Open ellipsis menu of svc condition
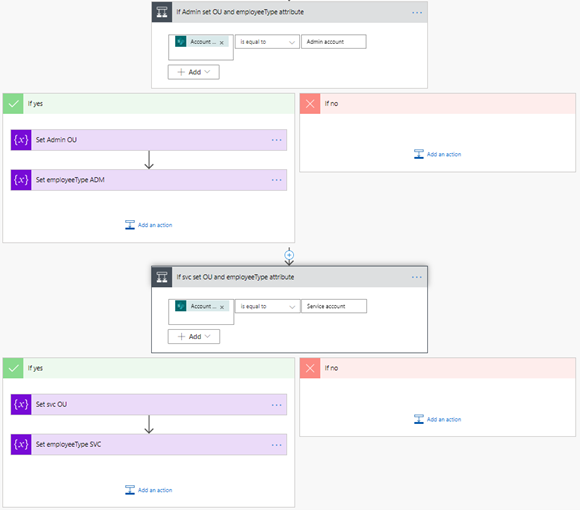580x510 pixels. [x=417, y=277]
